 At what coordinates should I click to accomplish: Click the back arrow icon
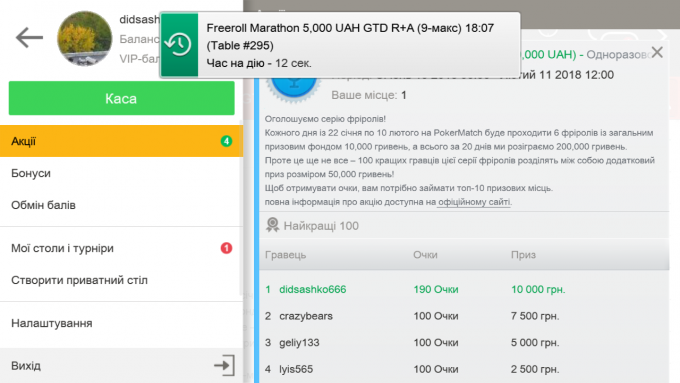click(29, 38)
